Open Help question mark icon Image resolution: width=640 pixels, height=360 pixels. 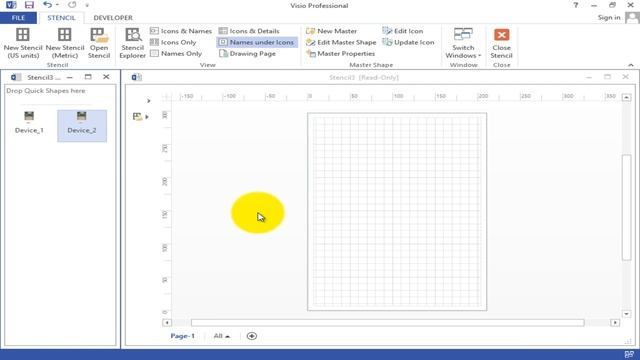pyautogui.click(x=576, y=5)
